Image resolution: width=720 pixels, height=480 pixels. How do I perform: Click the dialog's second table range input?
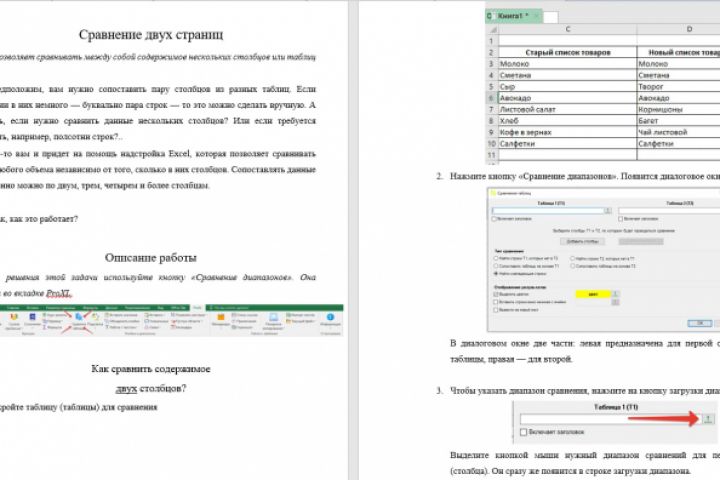point(669,211)
